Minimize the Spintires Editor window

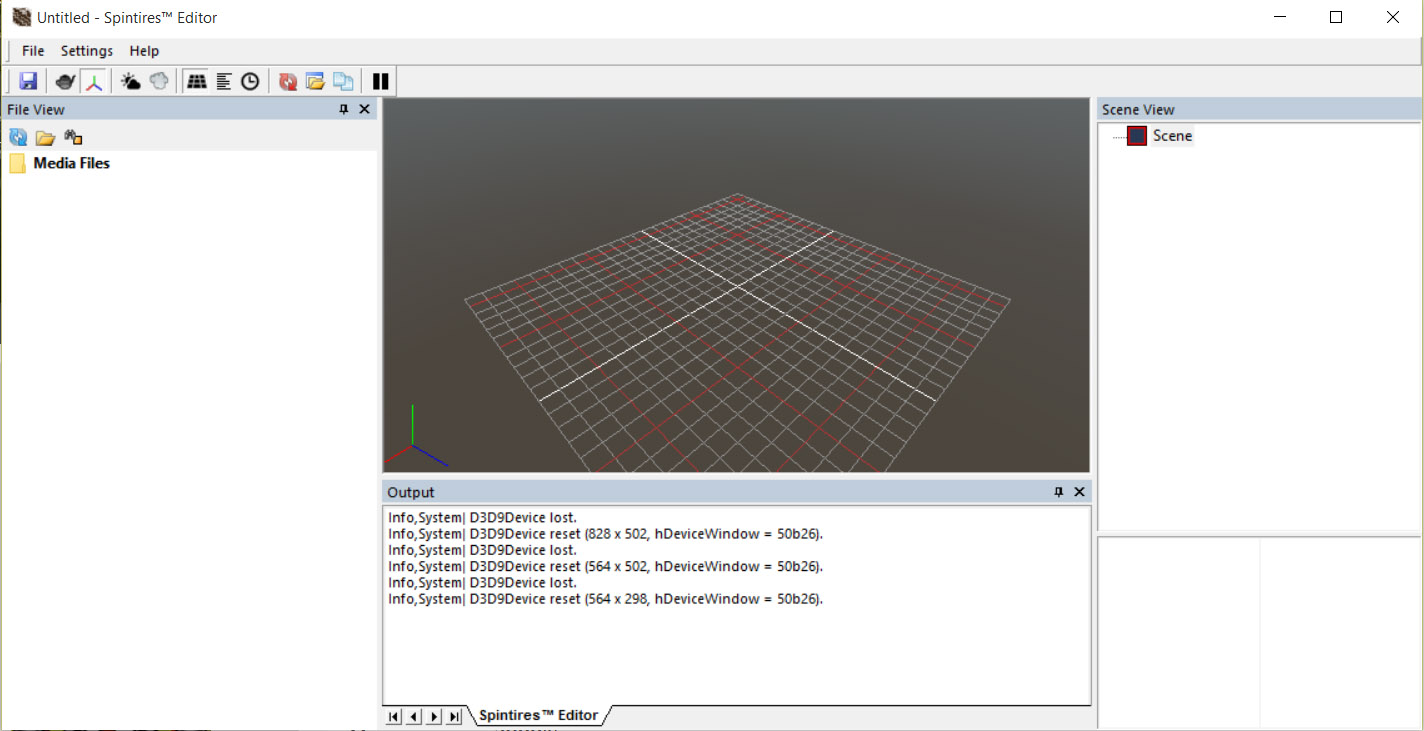point(1279,17)
